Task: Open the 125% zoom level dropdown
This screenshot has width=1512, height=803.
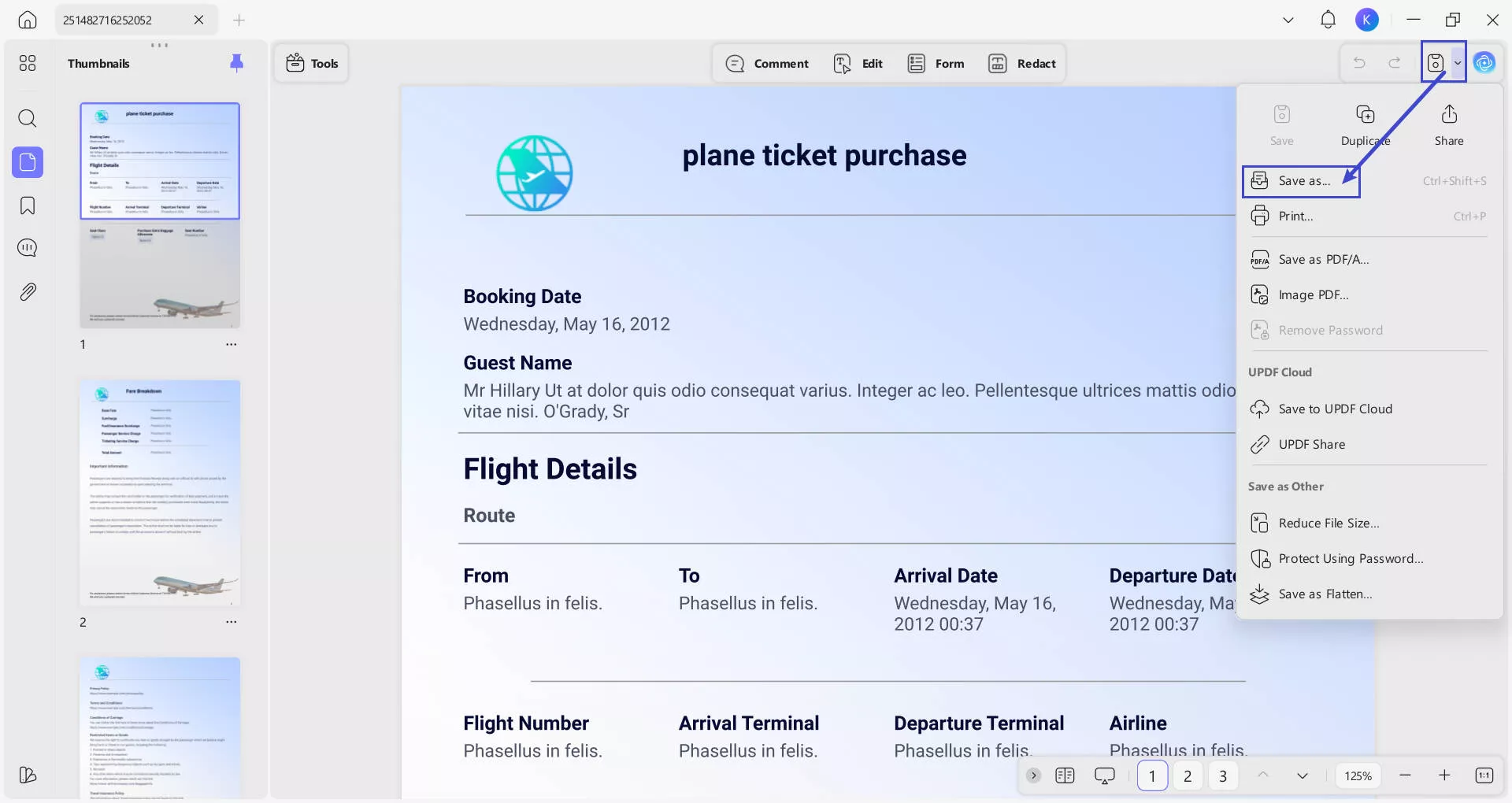Action: (x=1358, y=775)
